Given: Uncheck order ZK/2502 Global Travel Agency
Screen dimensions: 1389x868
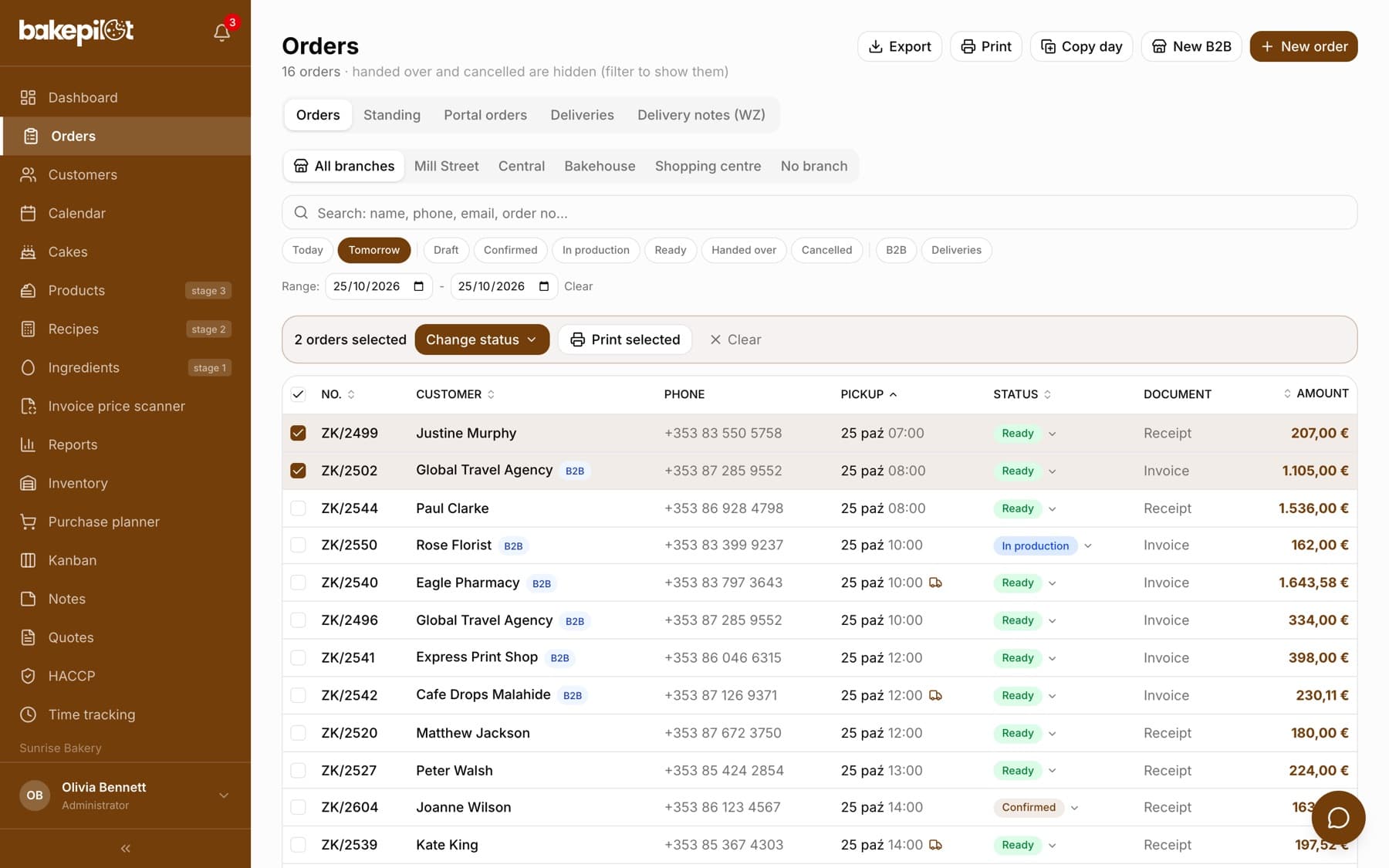Looking at the screenshot, I should pyautogui.click(x=298, y=471).
